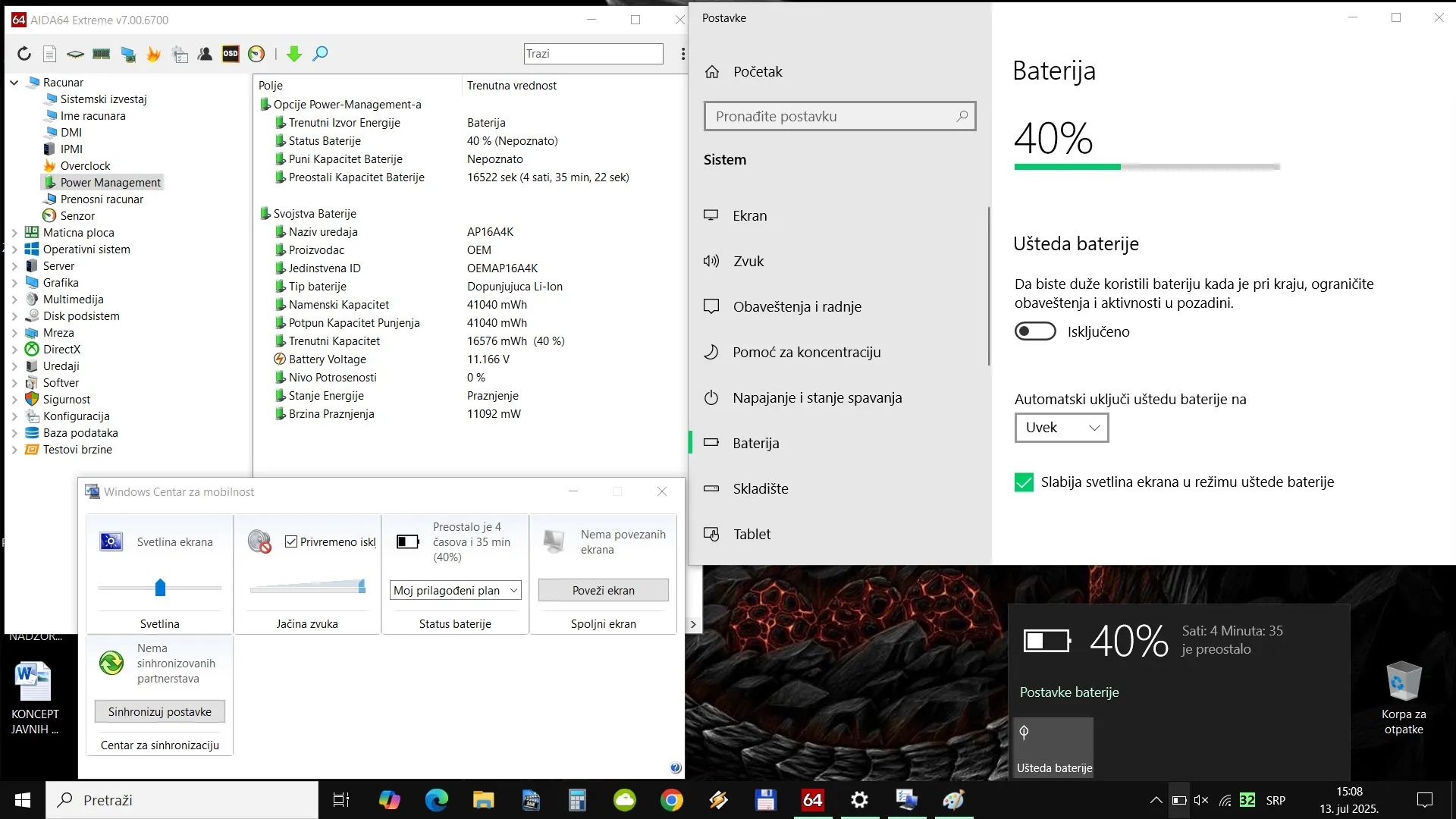
Task: Click the Svetlina ekrana brightness slider
Action: [160, 587]
